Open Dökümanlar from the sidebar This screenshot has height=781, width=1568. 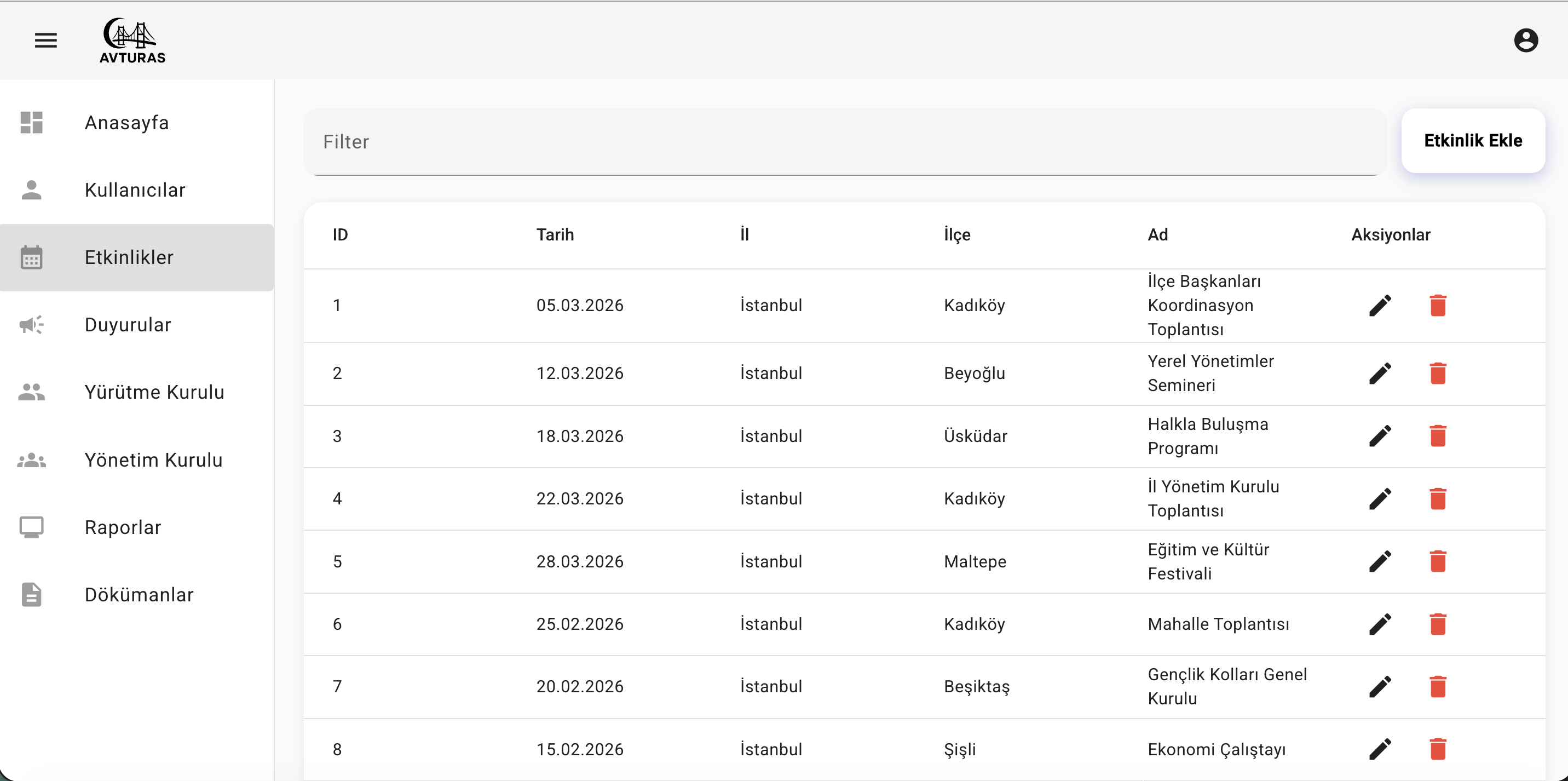tap(139, 595)
